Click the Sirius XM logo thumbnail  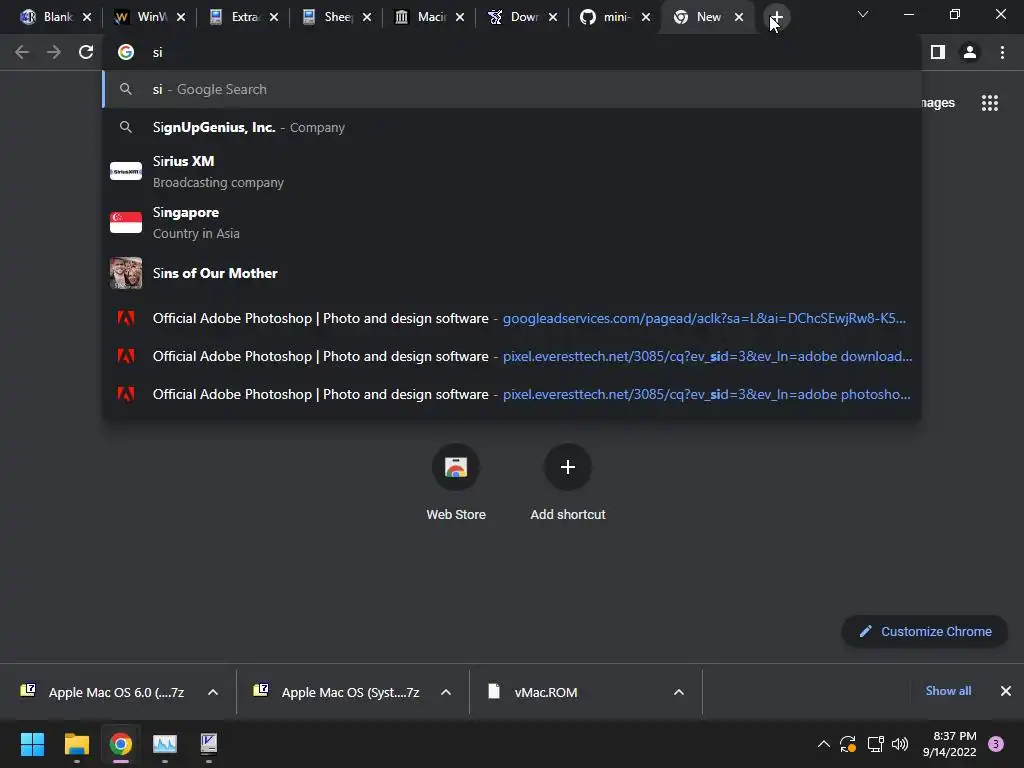coord(126,171)
